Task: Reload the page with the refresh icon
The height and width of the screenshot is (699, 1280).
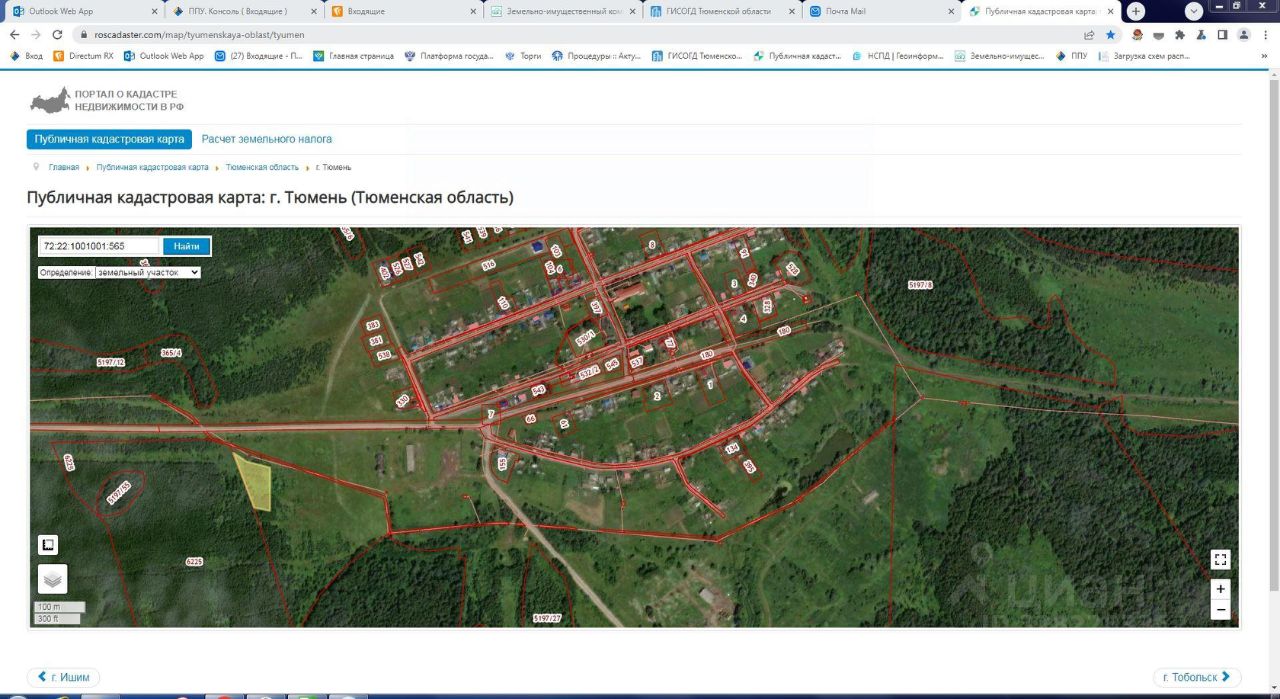Action: 56,34
